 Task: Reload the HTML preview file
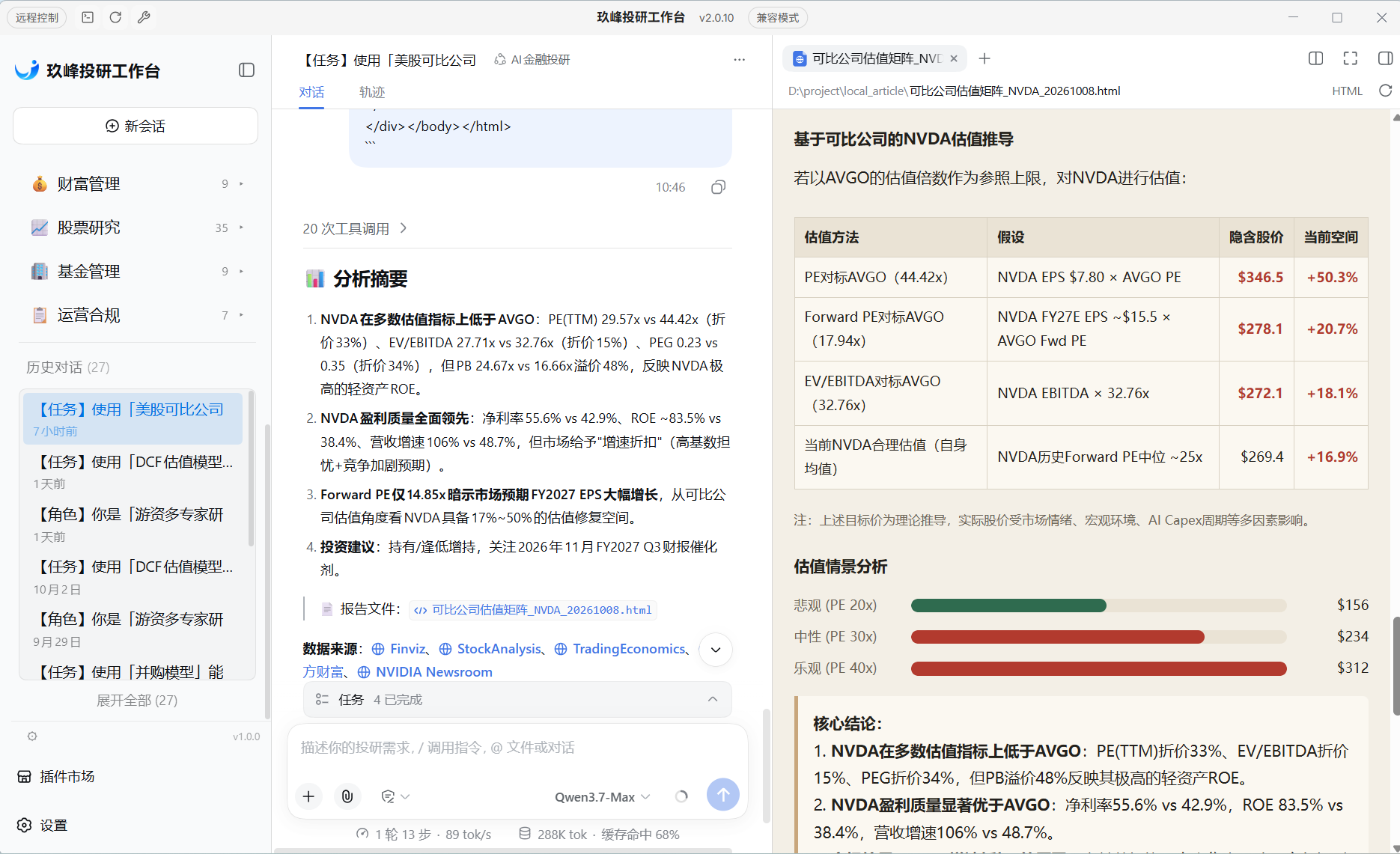[x=1385, y=91]
